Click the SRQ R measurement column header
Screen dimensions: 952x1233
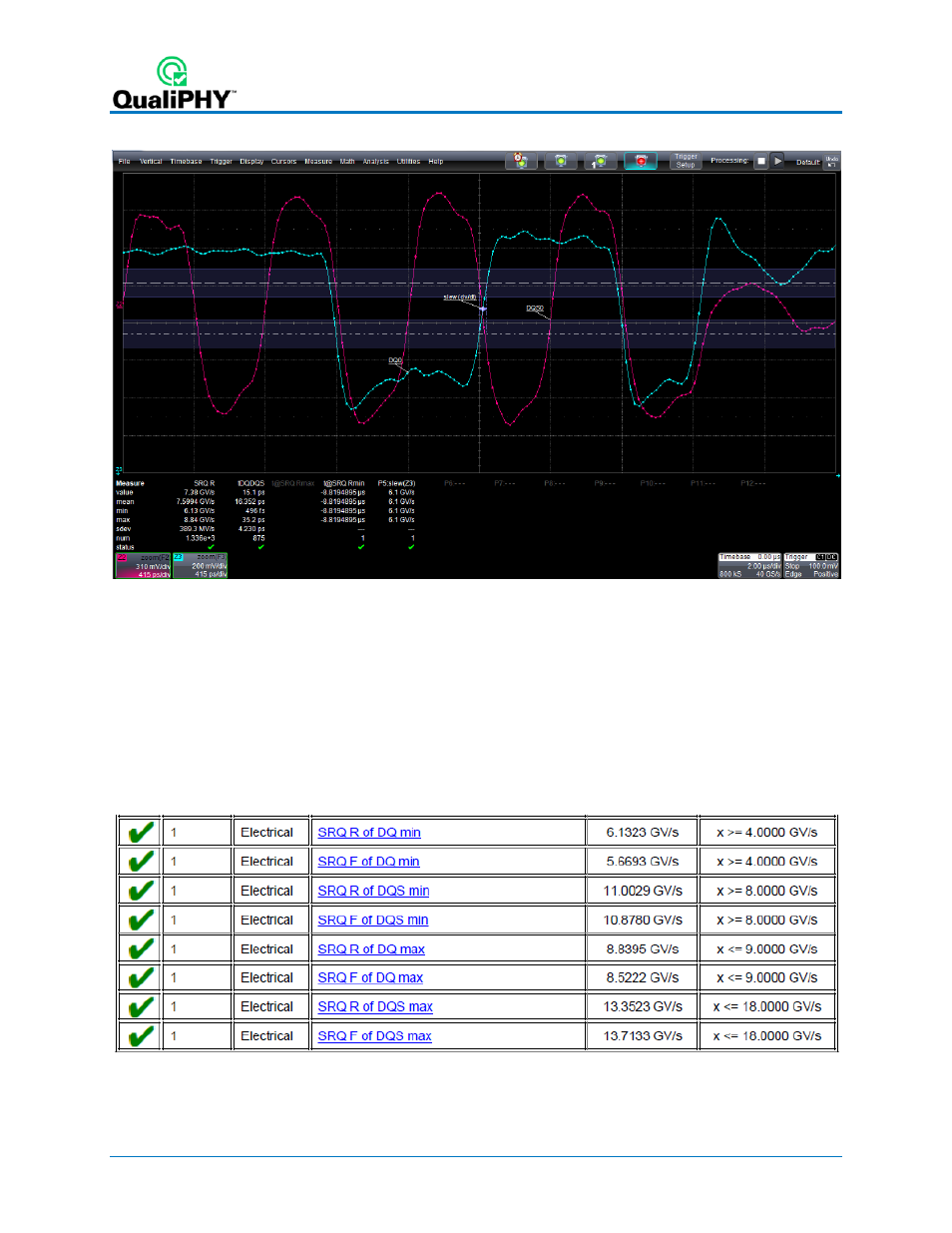tap(205, 483)
